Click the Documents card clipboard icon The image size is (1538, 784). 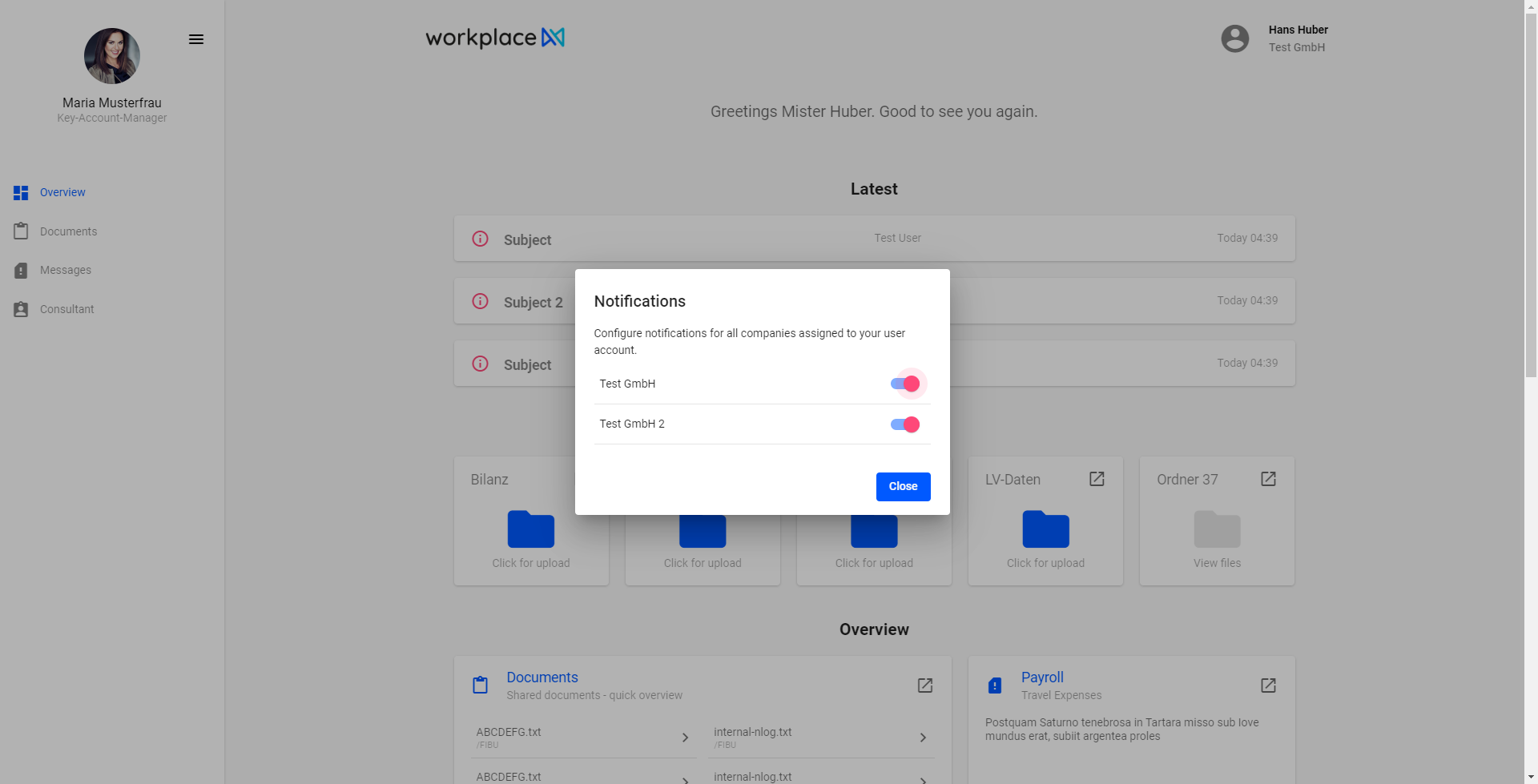coord(481,685)
